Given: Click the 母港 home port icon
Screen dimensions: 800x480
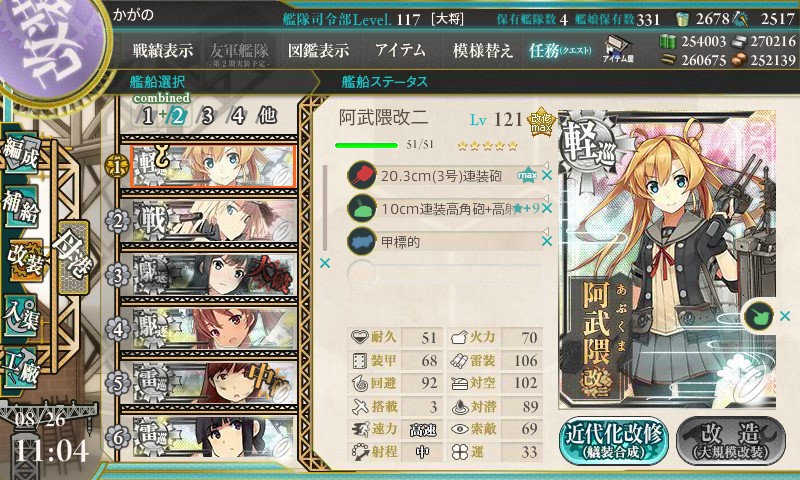Looking at the screenshot, I should (73, 256).
